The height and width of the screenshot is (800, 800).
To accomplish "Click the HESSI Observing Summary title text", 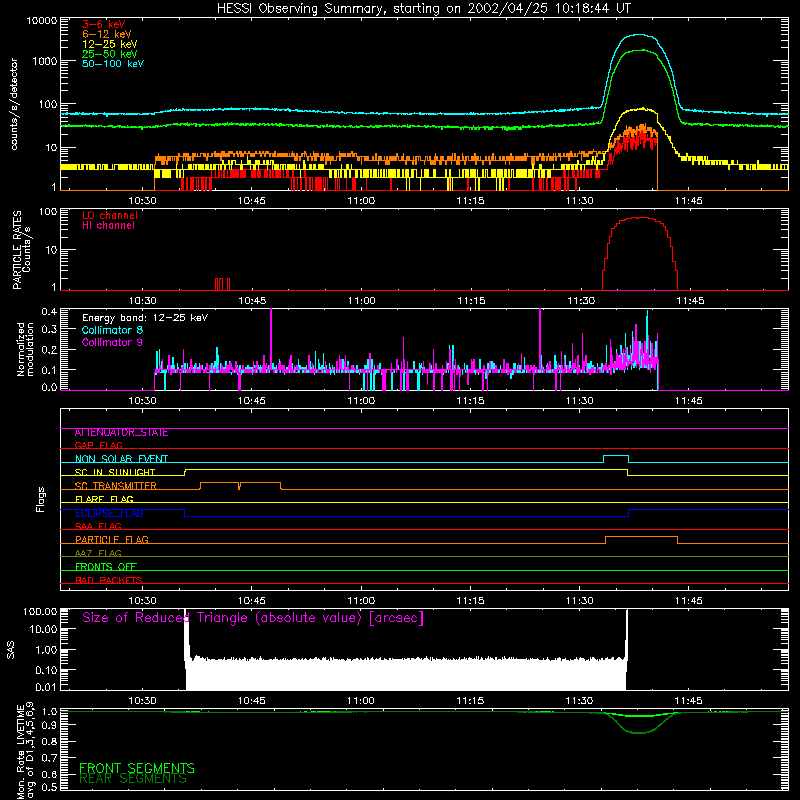I will tap(423, 9).
